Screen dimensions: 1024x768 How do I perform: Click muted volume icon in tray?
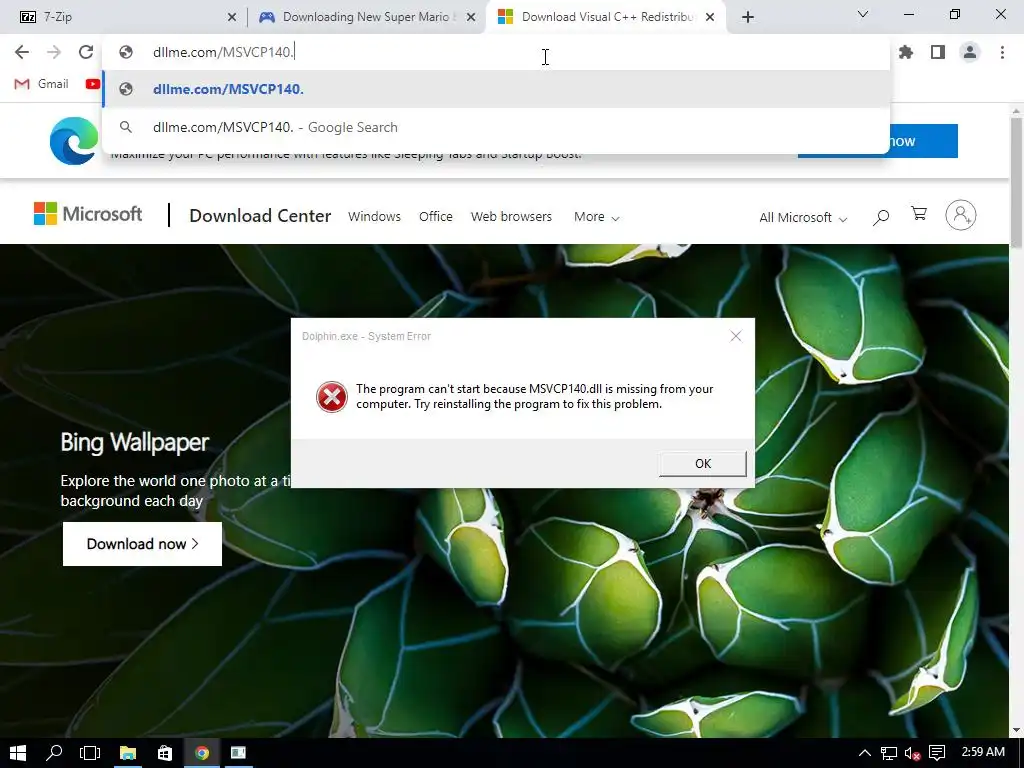coord(913,753)
